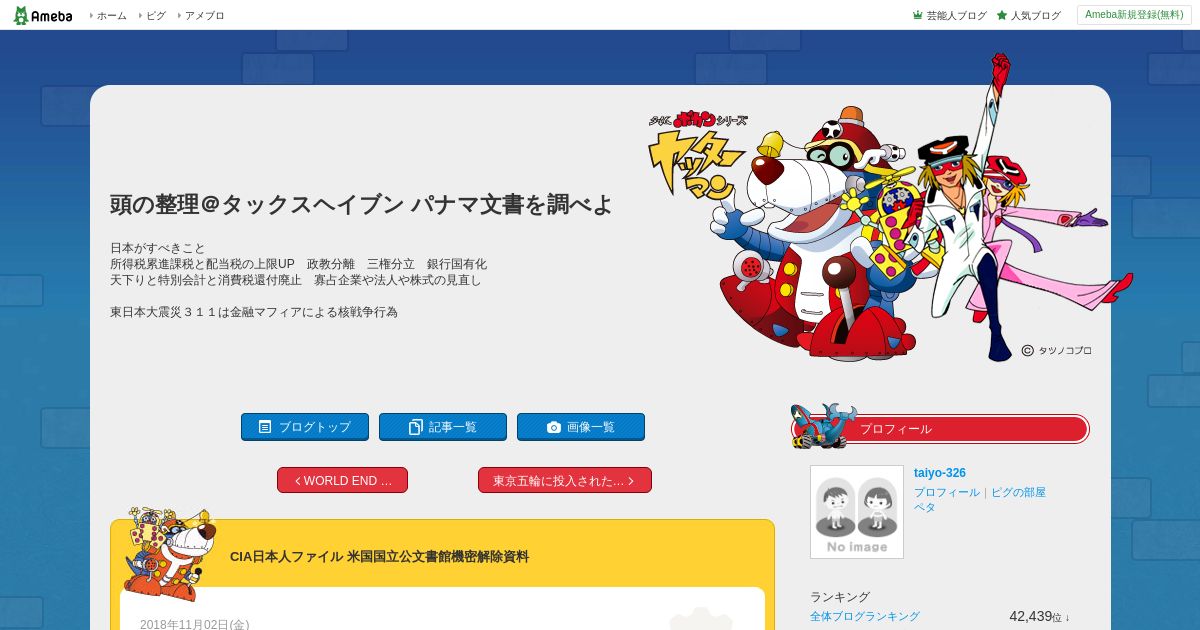Open 画像一覧 gallery

point(581,427)
